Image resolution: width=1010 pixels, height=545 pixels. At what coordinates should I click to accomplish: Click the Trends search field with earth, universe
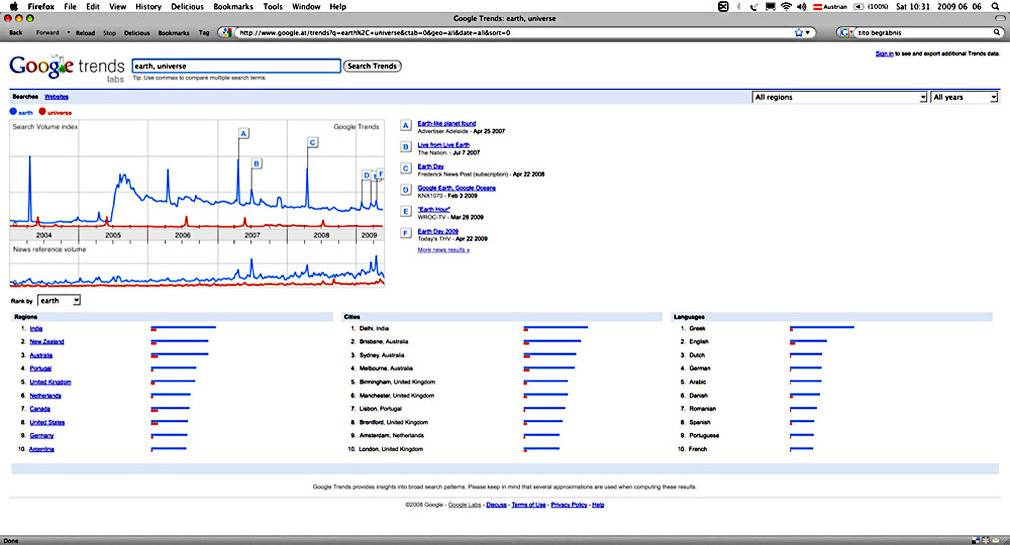click(236, 66)
